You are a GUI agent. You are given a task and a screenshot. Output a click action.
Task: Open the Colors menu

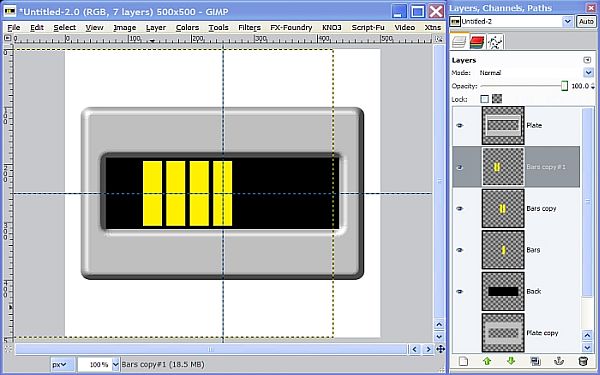click(187, 28)
